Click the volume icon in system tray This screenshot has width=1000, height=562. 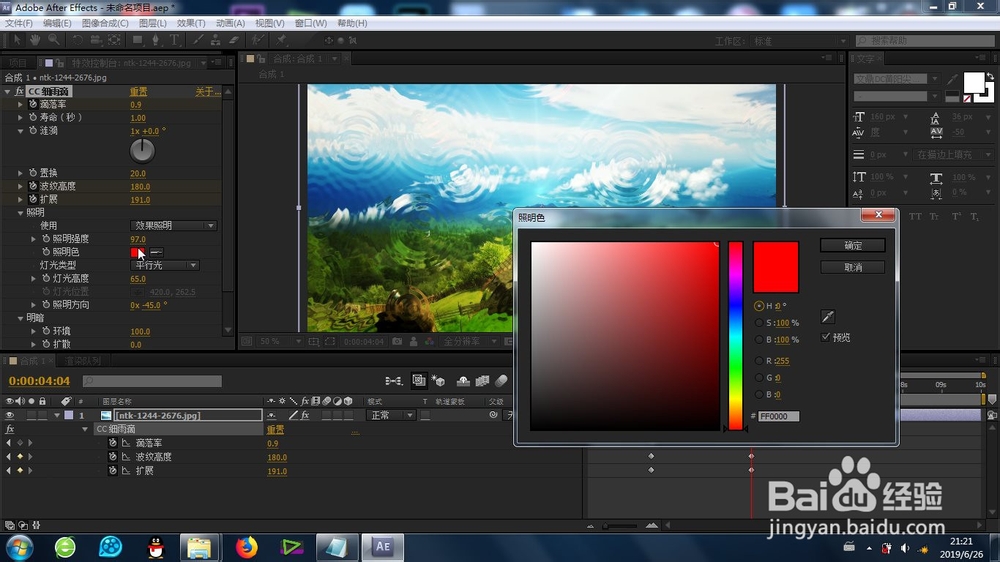tap(904, 548)
